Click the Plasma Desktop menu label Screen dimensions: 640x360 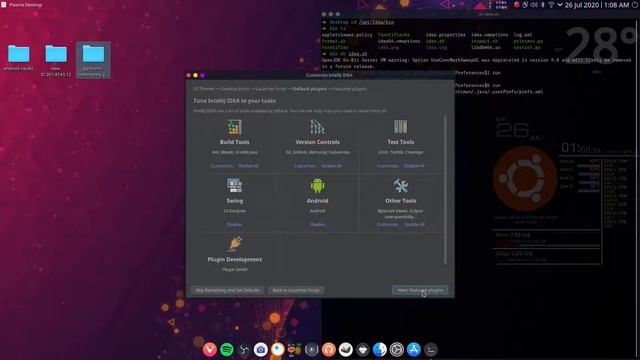(x=25, y=5)
